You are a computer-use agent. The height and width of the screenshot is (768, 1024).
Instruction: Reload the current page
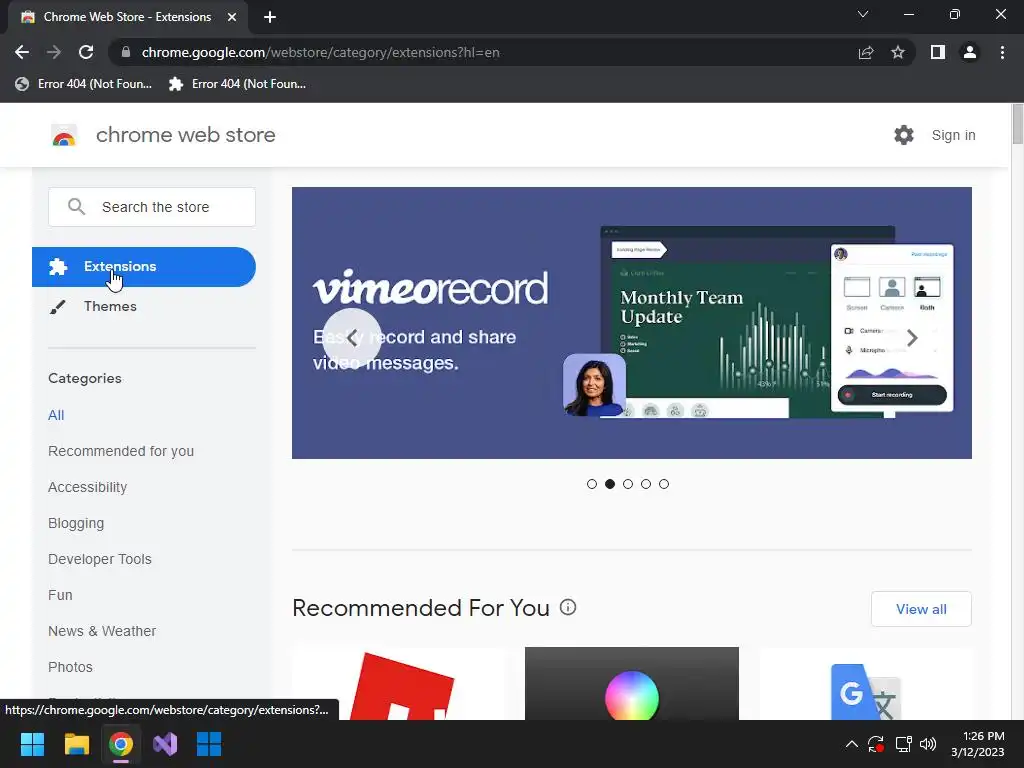(x=86, y=52)
